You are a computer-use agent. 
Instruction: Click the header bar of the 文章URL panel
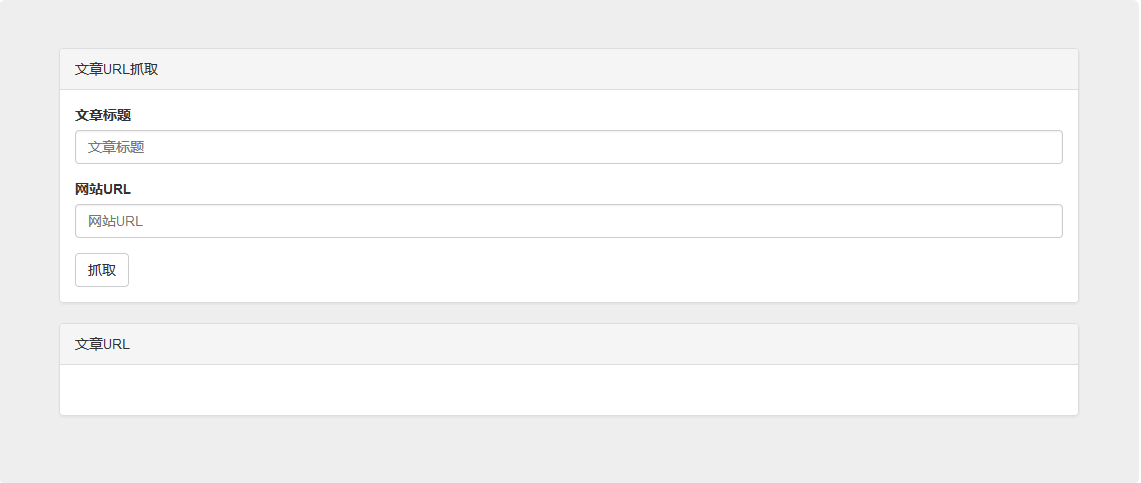click(x=568, y=344)
